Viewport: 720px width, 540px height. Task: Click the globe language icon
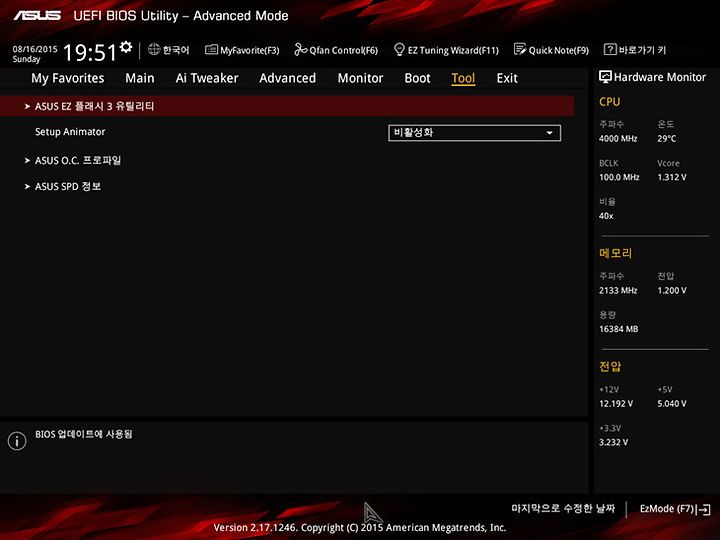coord(154,49)
